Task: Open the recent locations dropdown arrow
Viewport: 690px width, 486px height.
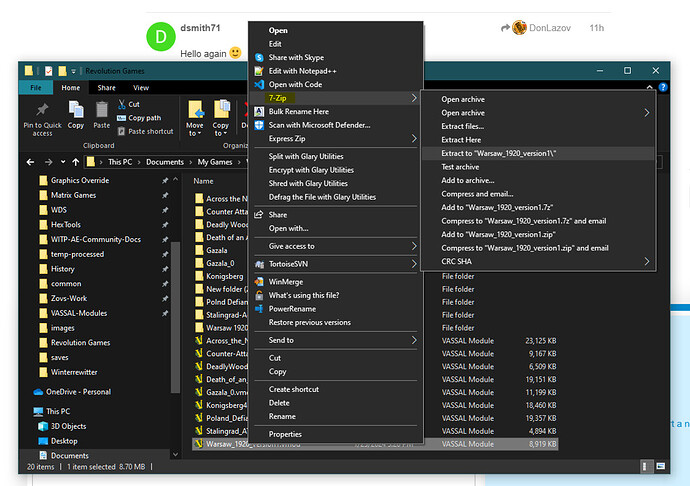Action: (x=63, y=162)
